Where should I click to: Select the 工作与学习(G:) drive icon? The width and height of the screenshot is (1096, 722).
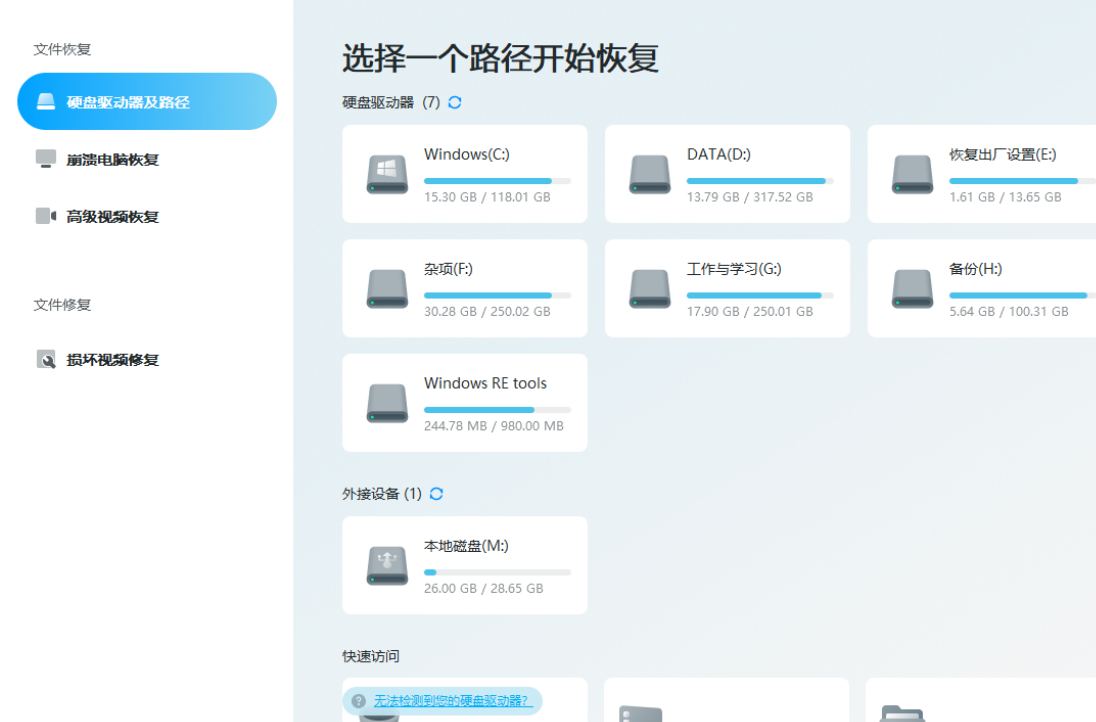pyautogui.click(x=649, y=288)
